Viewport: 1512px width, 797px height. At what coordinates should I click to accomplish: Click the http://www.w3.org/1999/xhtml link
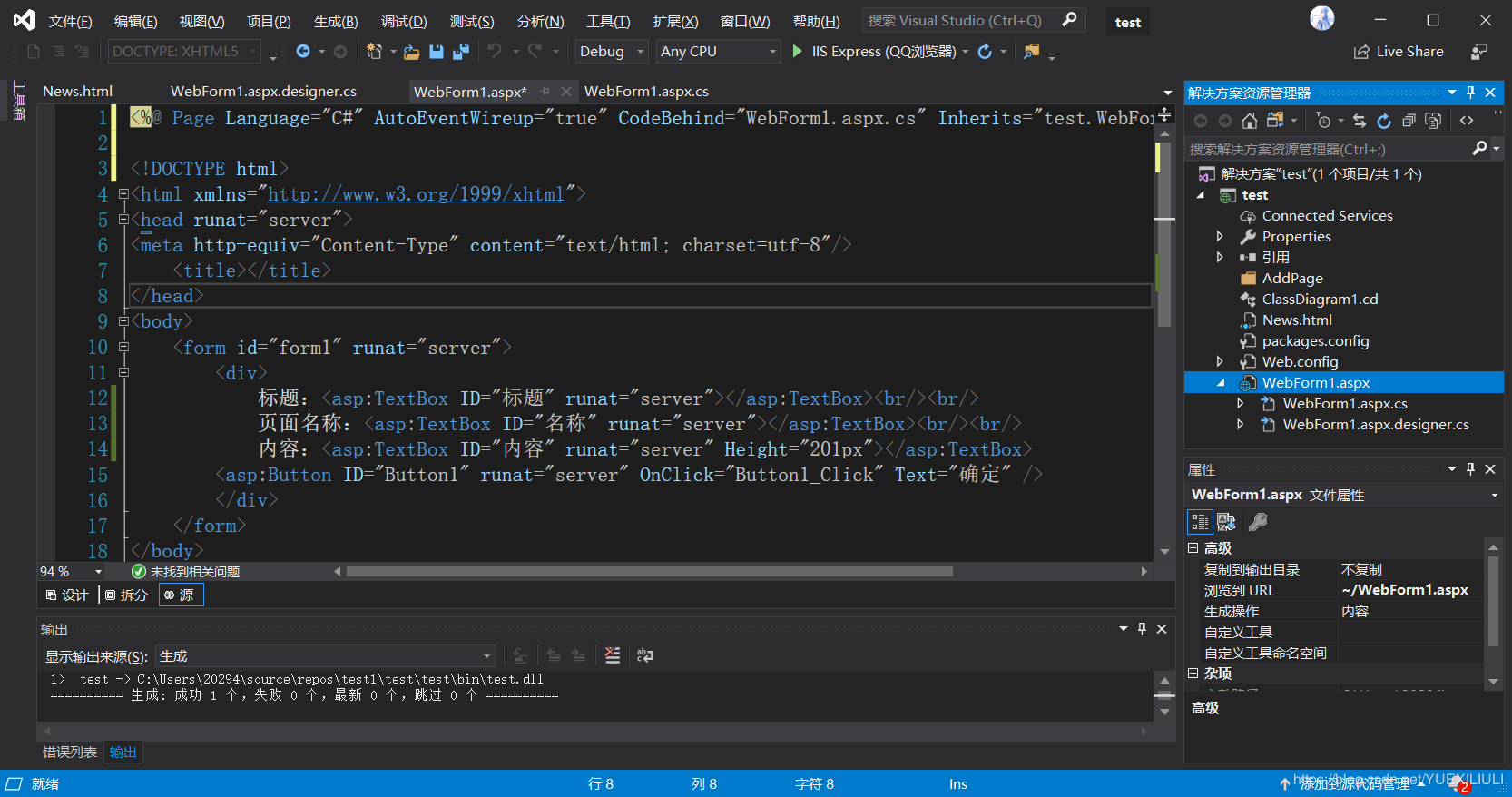tap(417, 194)
